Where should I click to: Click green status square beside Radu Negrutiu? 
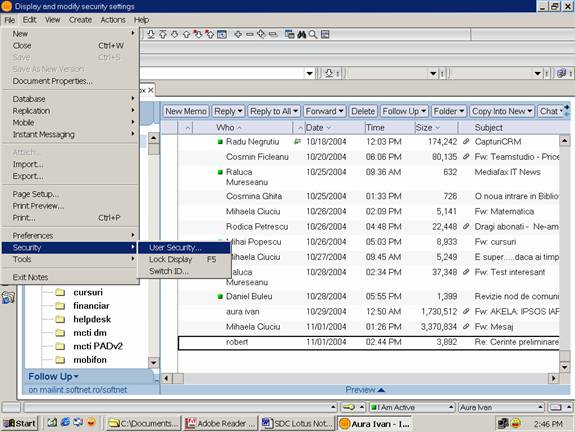click(x=220, y=142)
